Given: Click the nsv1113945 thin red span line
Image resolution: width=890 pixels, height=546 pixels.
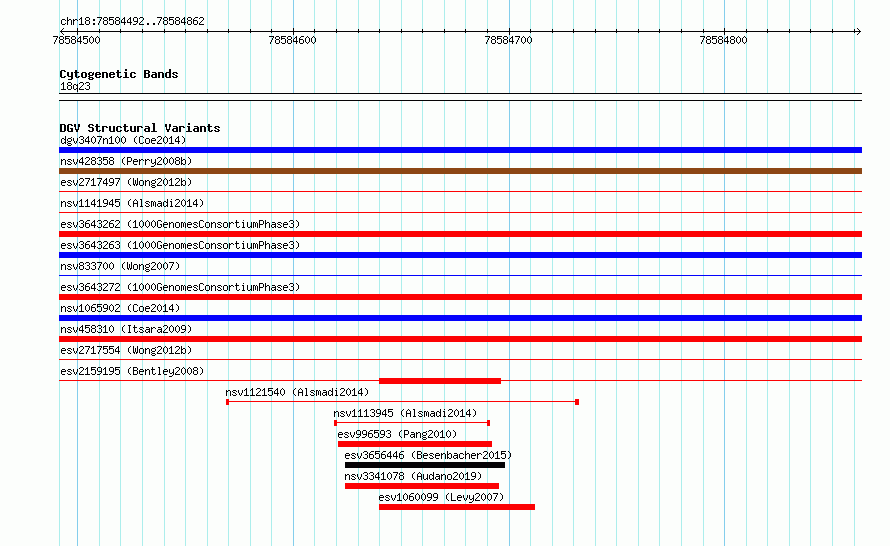Looking at the screenshot, I should click(x=412, y=423).
